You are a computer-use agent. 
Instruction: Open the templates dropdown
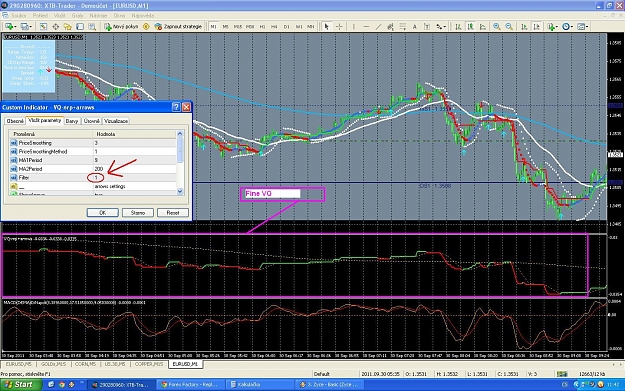click(583, 27)
